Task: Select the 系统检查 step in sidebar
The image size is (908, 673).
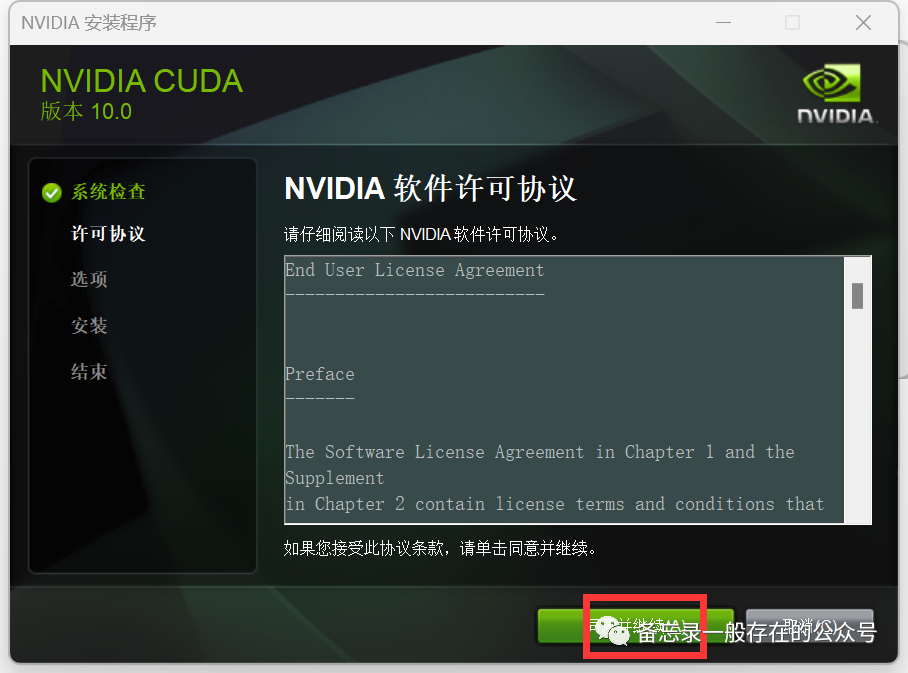Action: click(x=108, y=192)
